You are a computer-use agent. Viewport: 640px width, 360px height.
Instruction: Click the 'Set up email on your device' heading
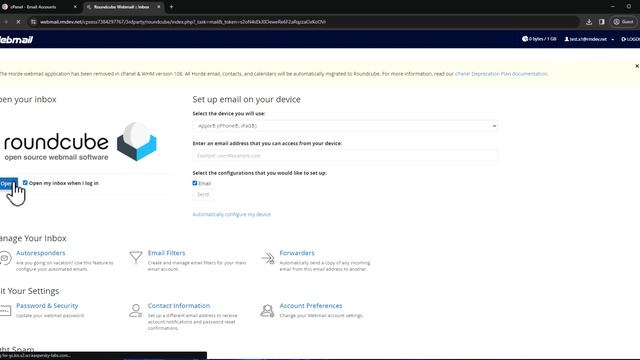point(246,100)
